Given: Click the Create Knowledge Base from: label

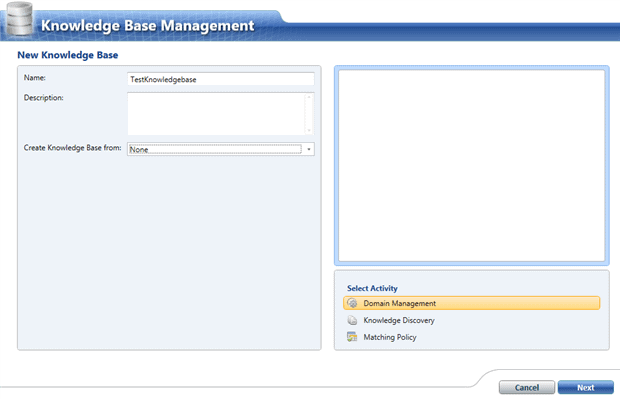Looking at the screenshot, I should coord(72,148).
